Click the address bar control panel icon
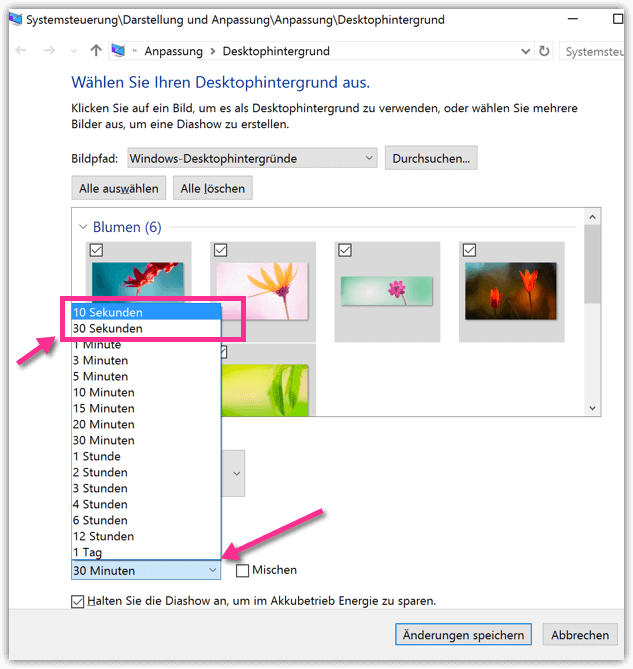Screen dimensions: 633x669 [119, 51]
